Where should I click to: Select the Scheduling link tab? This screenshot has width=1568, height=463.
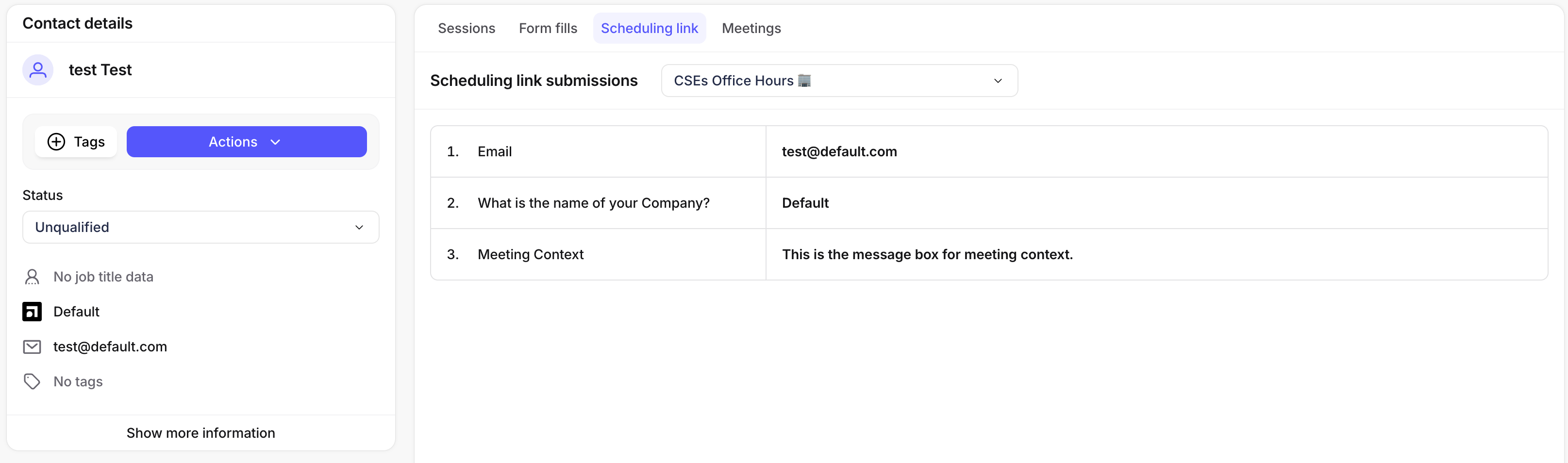(x=650, y=28)
